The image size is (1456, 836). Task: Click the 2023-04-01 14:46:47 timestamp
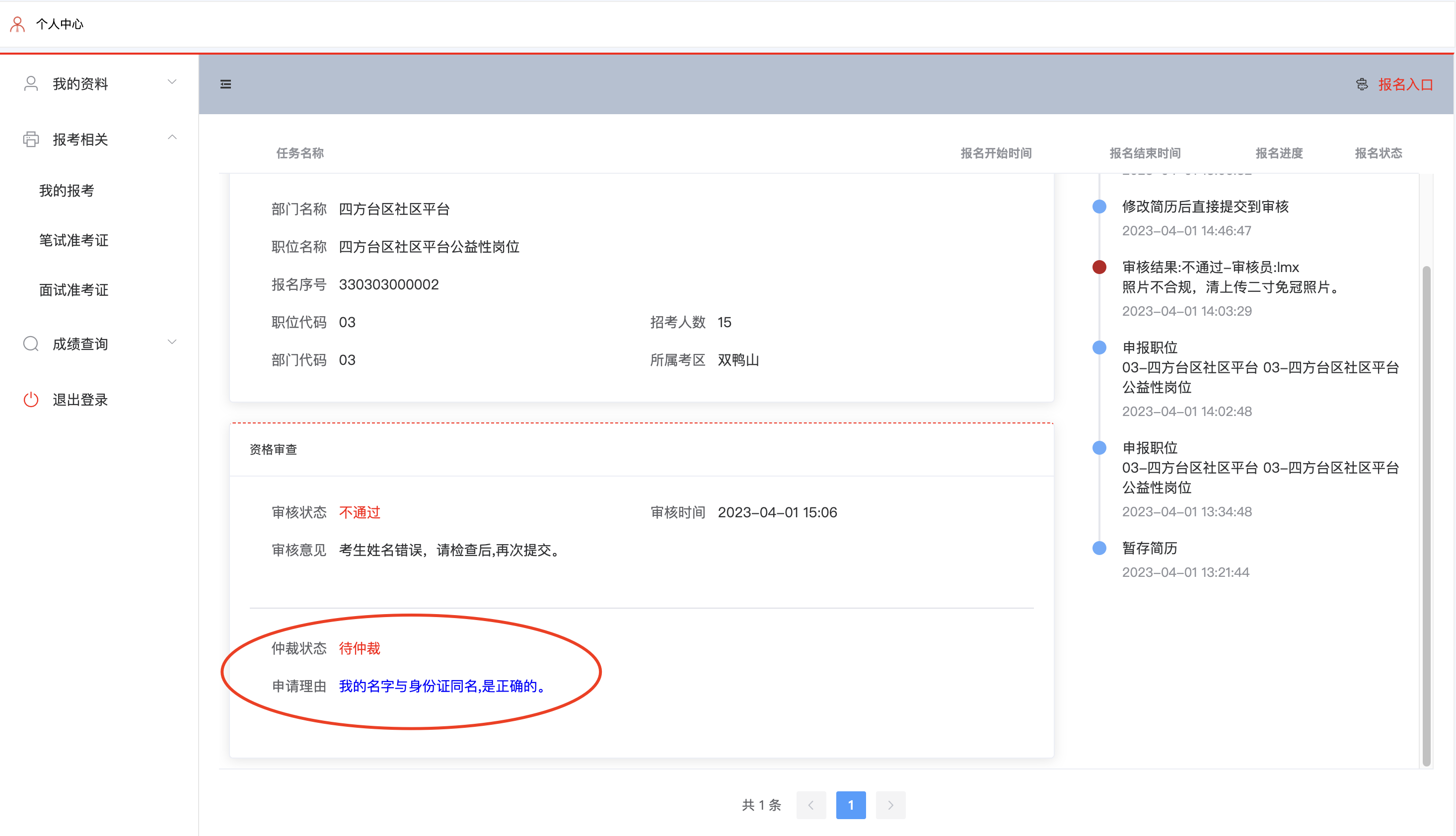[1187, 231]
